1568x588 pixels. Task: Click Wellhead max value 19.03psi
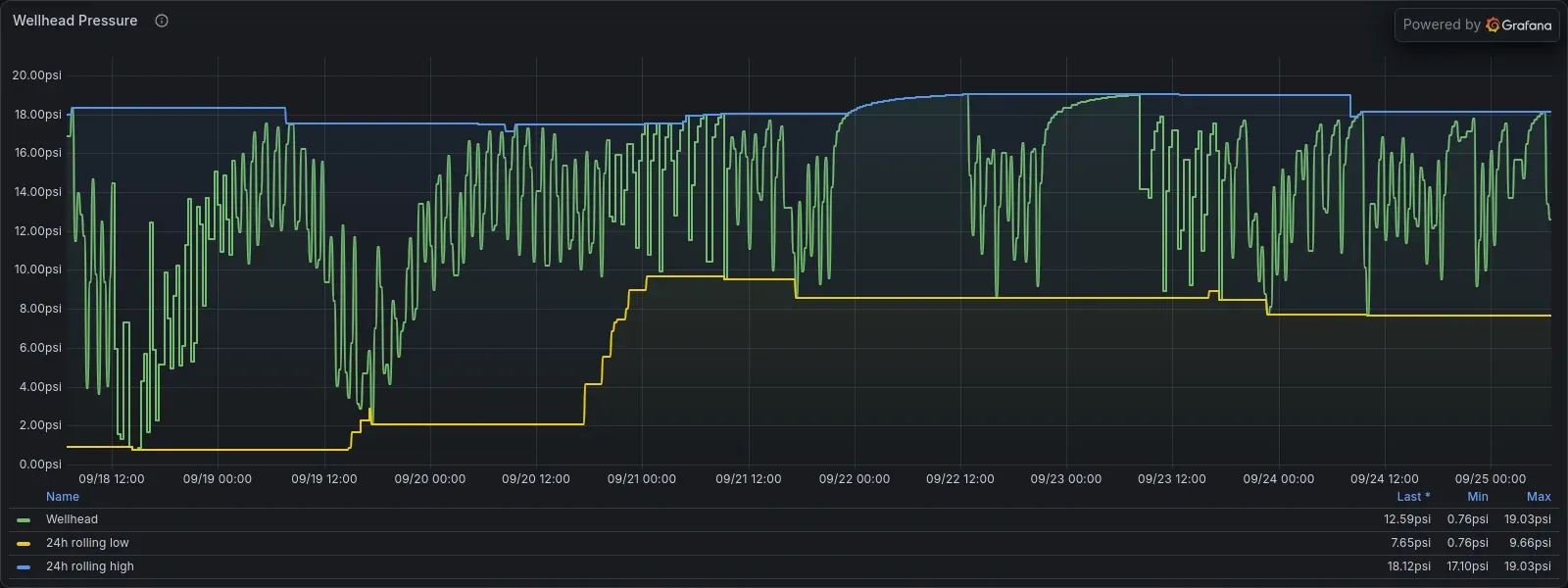(x=1528, y=519)
